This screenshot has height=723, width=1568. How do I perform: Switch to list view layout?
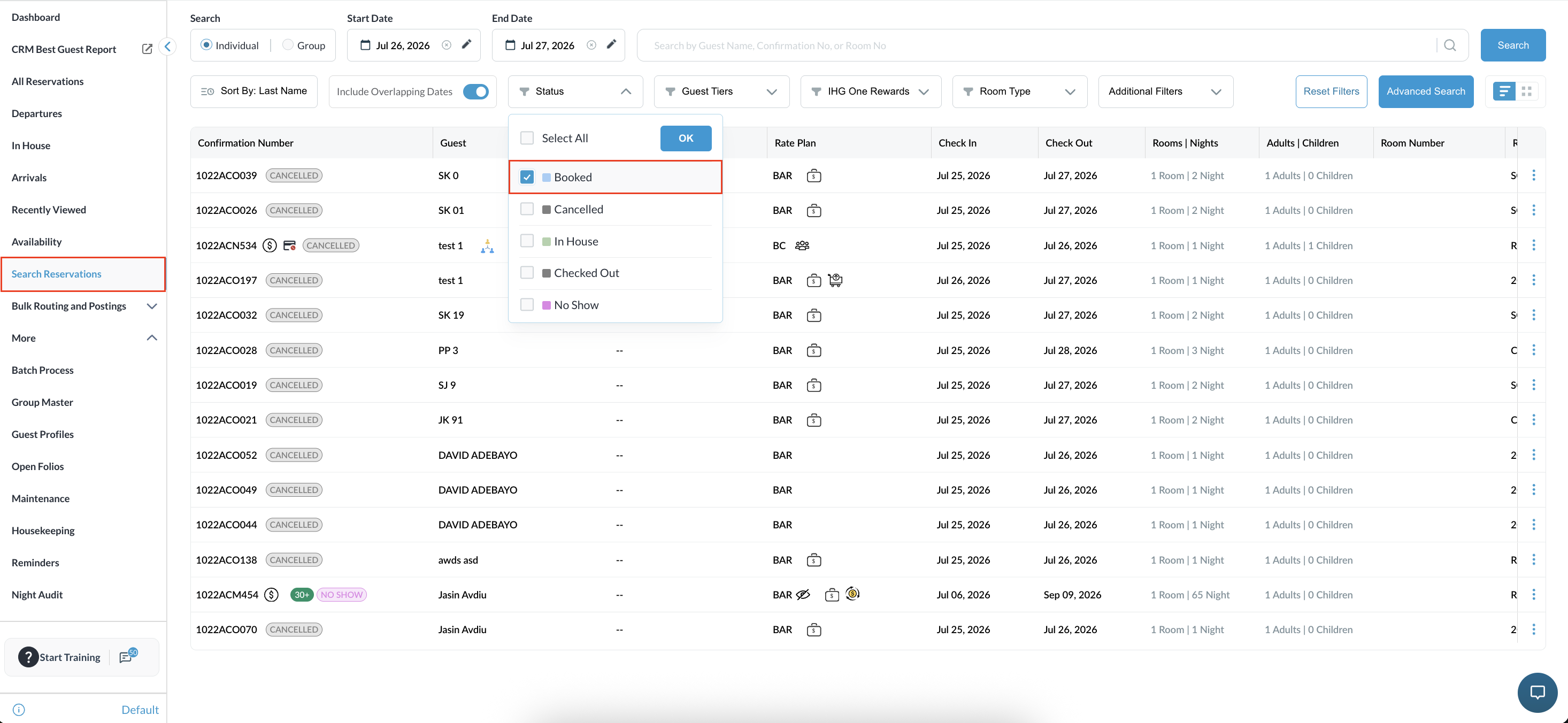point(1504,91)
